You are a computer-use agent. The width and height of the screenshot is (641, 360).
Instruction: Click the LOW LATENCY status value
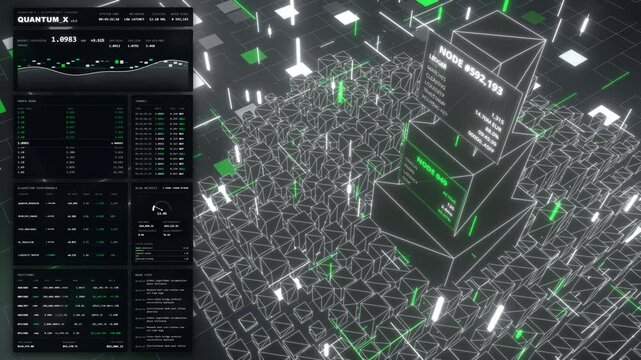coord(134,19)
